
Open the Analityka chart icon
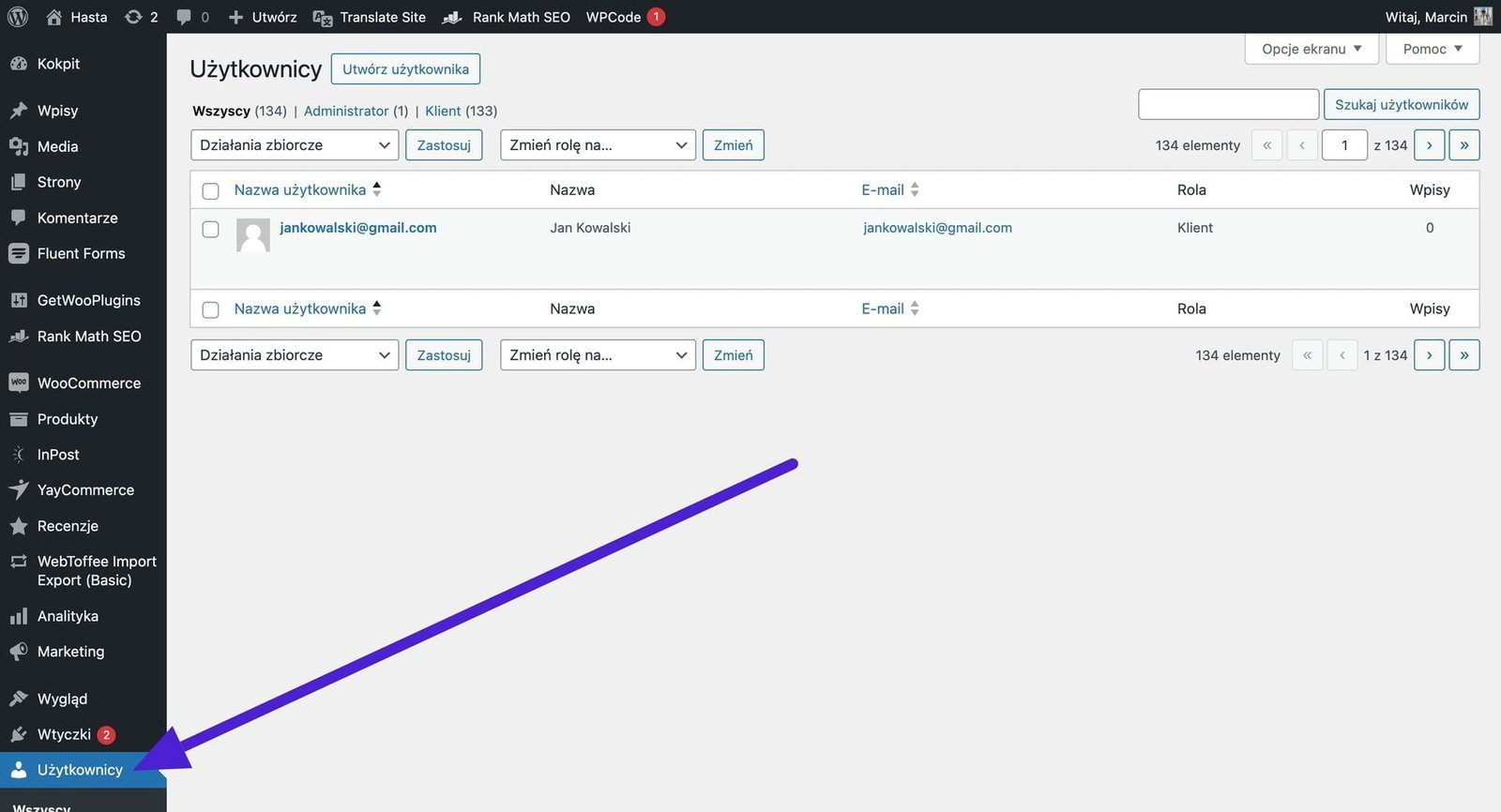click(18, 616)
